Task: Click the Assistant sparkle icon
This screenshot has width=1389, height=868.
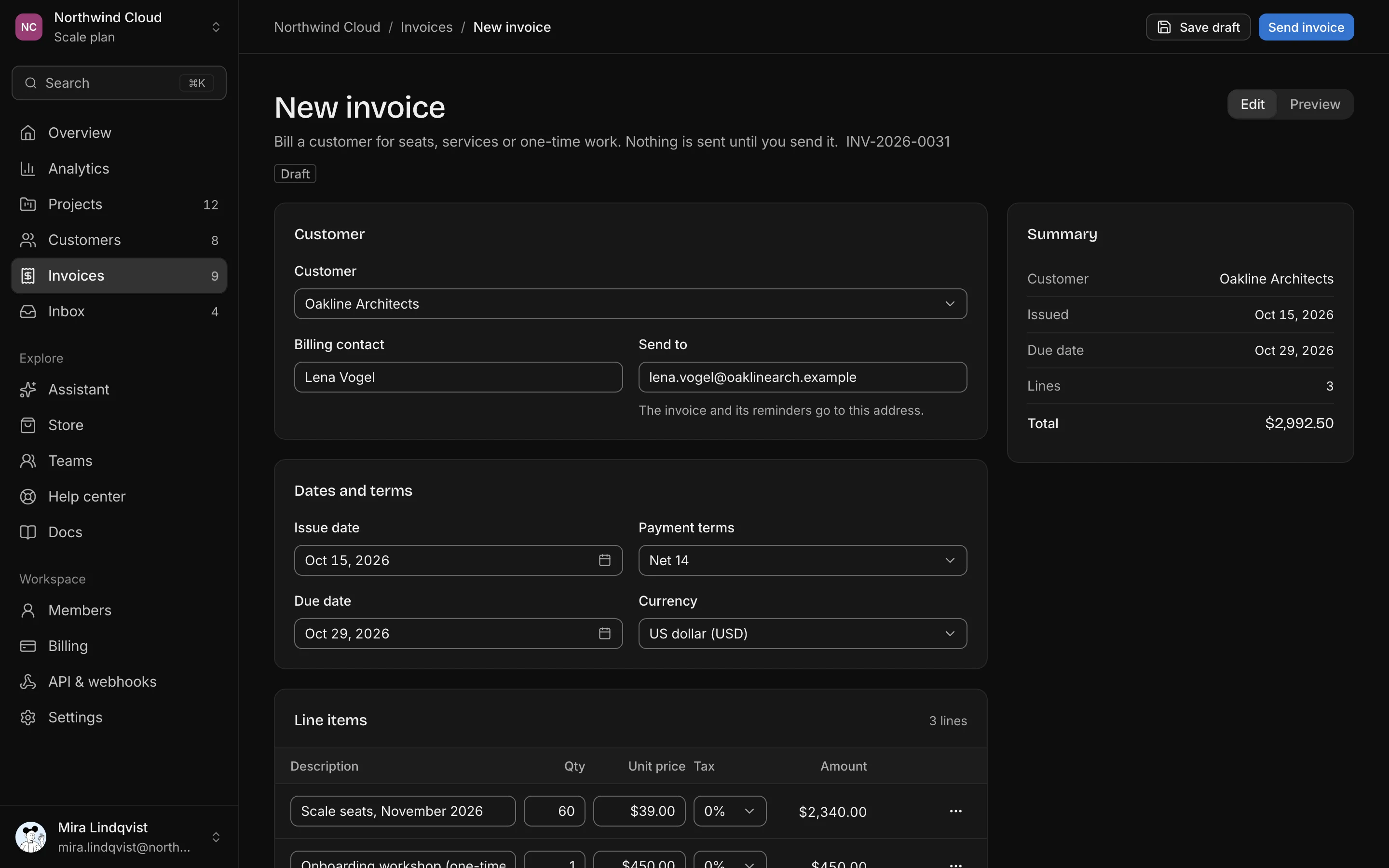Action: (x=27, y=389)
